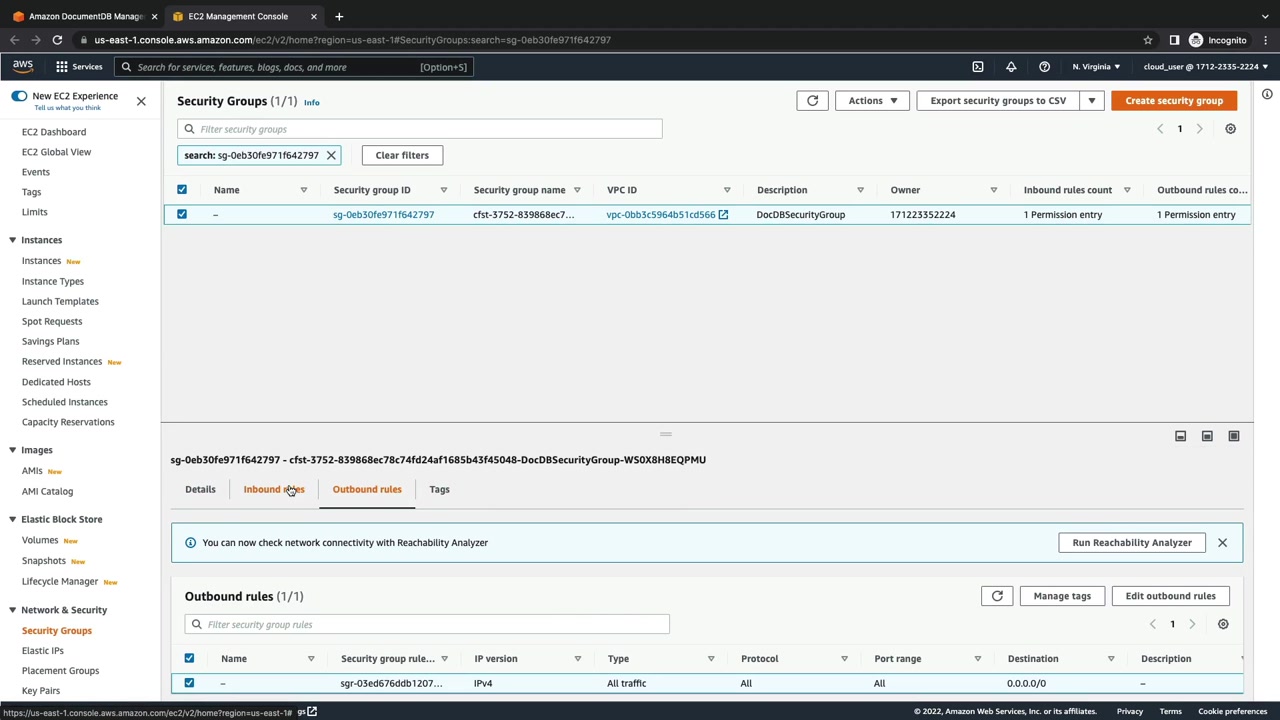Open Launch Templates in sidebar
The width and height of the screenshot is (1280, 720).
pos(60,301)
